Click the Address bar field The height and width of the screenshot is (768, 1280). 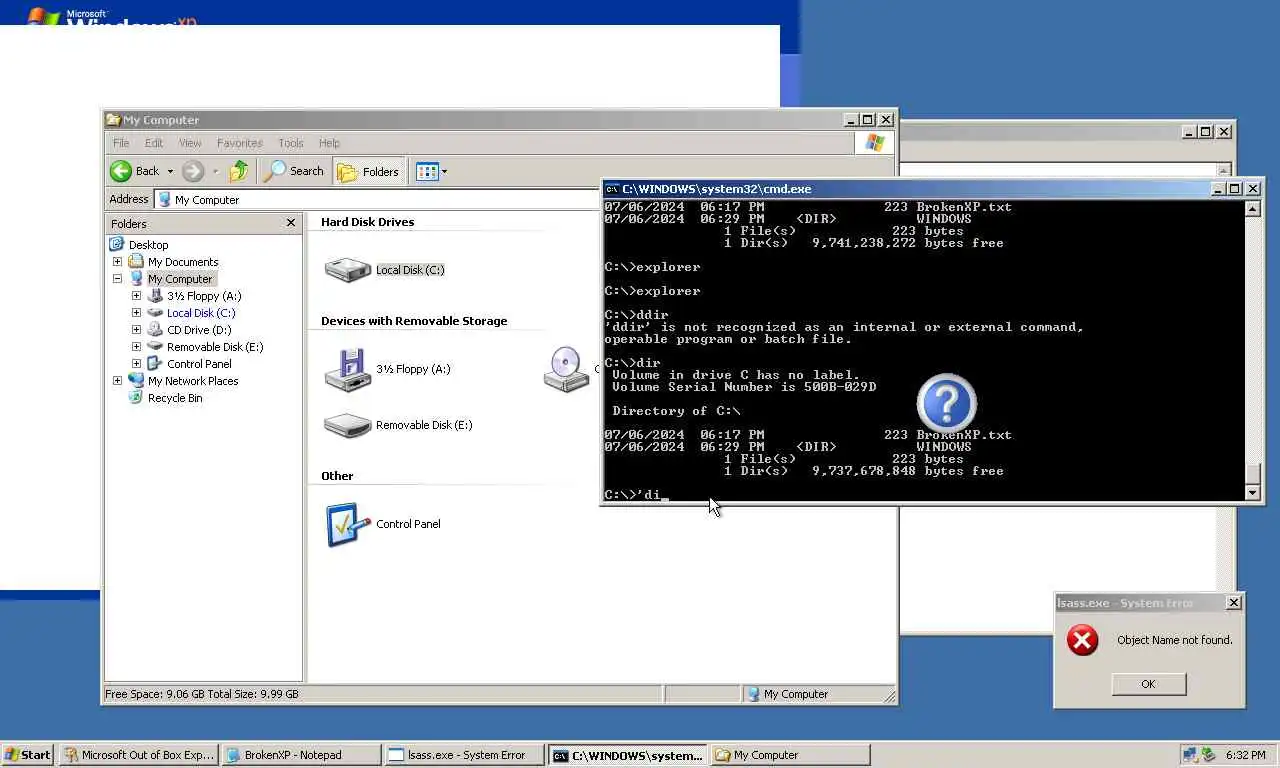pyautogui.click(x=378, y=199)
